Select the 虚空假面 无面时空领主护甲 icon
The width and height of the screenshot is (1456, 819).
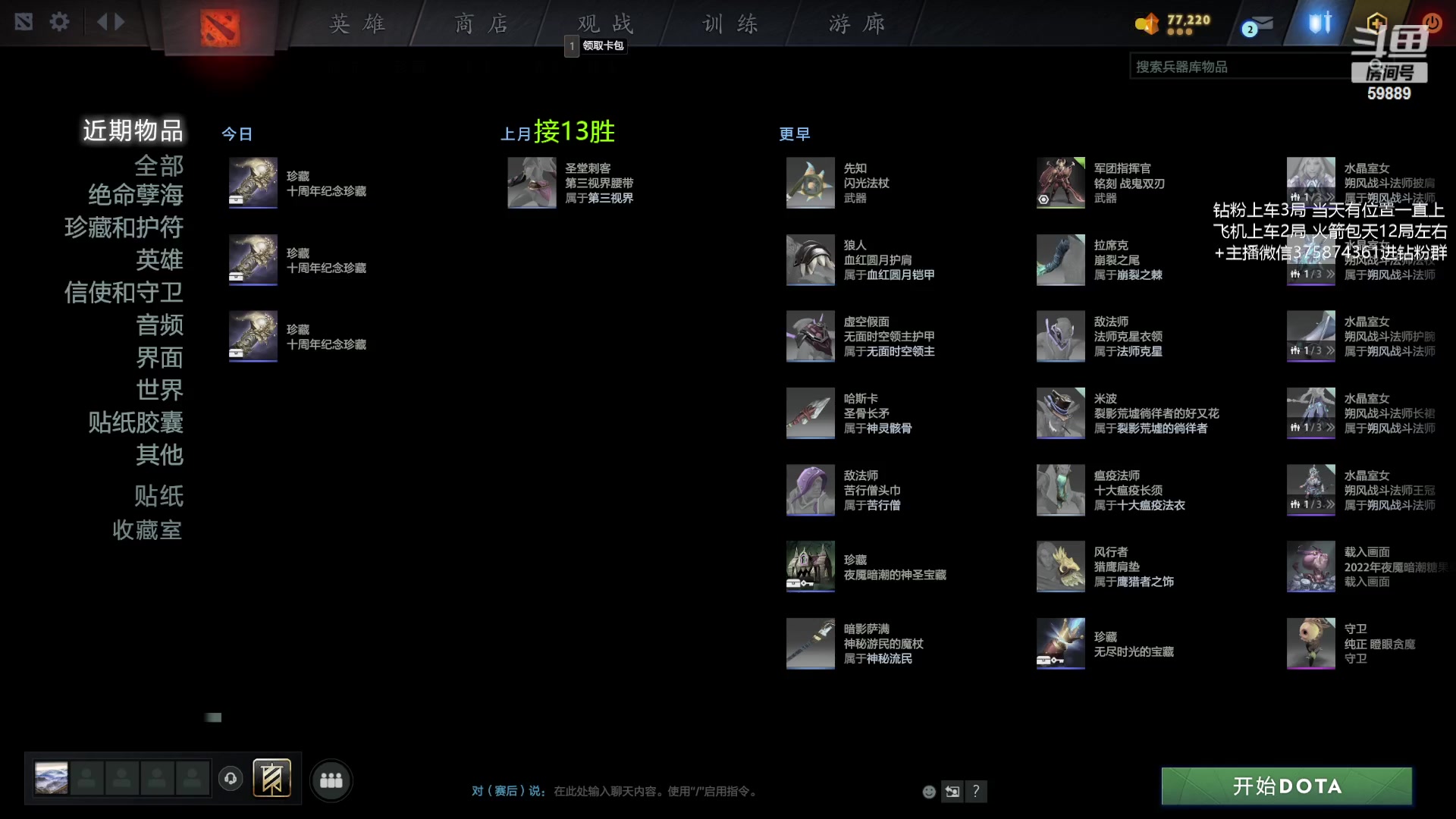(x=810, y=336)
